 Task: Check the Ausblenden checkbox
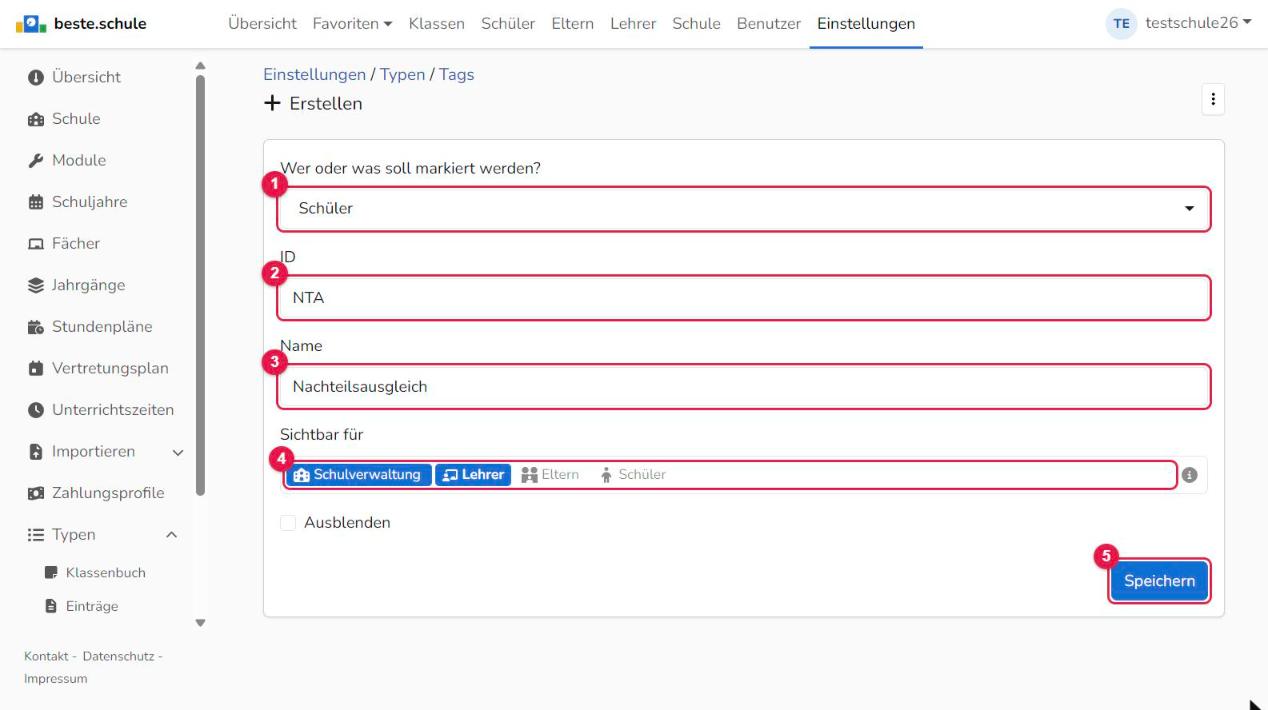pyautogui.click(x=288, y=523)
